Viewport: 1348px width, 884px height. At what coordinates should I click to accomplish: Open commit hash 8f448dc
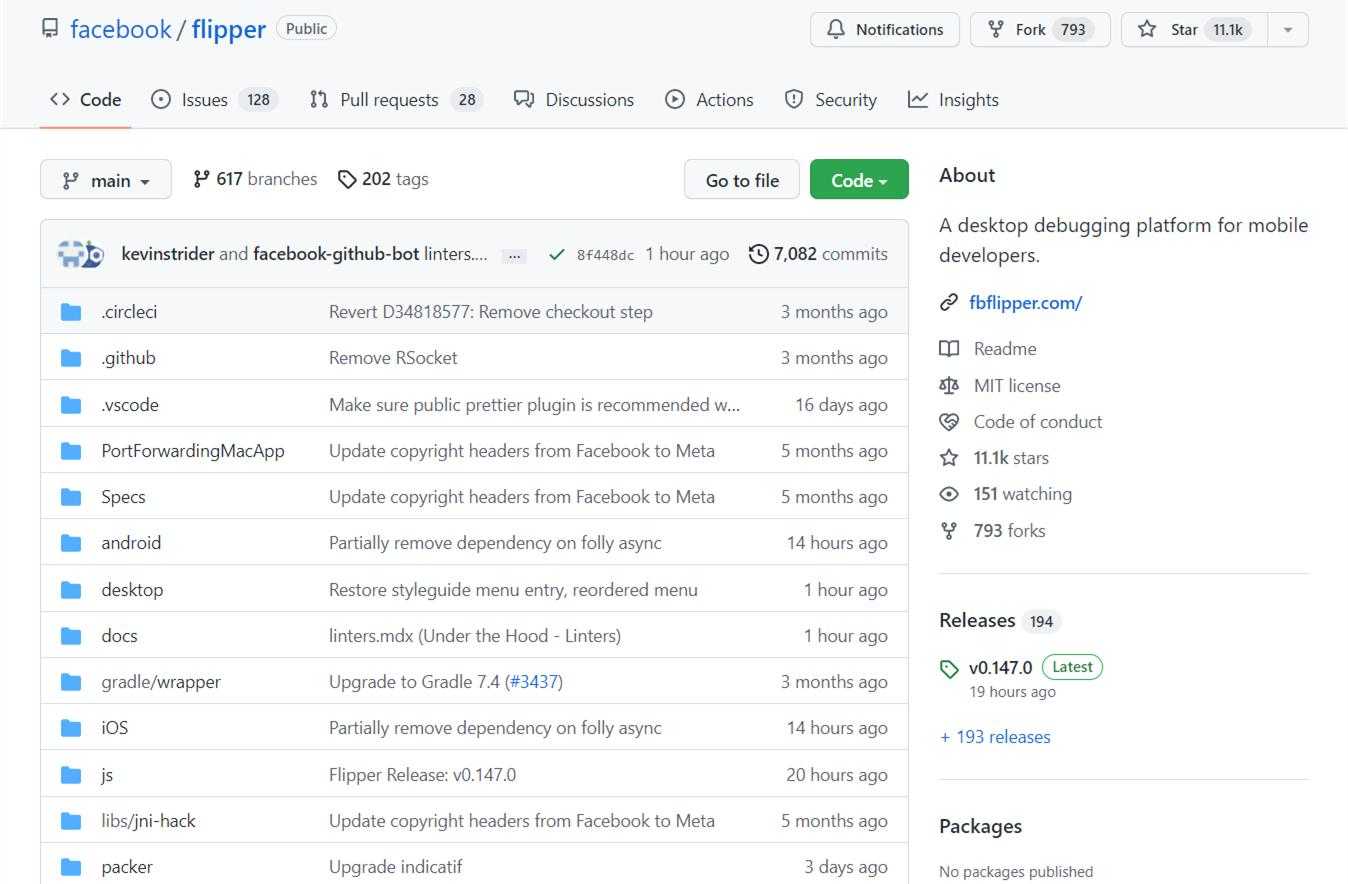point(605,255)
